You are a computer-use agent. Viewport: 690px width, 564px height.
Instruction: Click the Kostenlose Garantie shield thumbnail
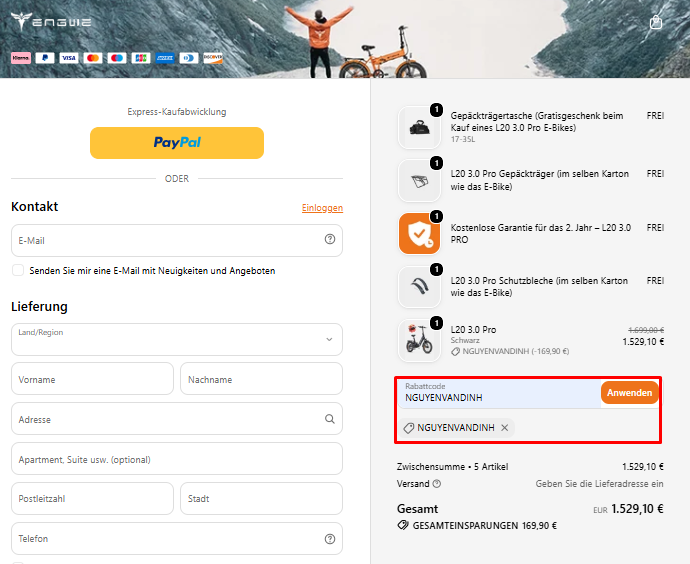tap(419, 234)
